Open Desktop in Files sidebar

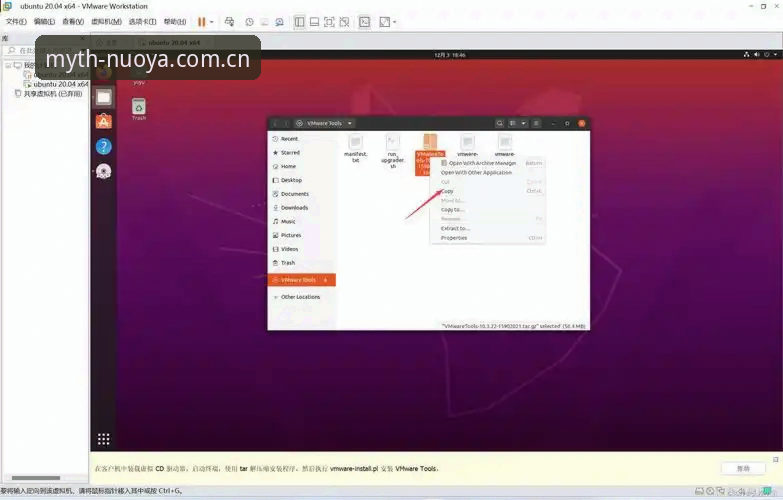[x=302, y=180]
